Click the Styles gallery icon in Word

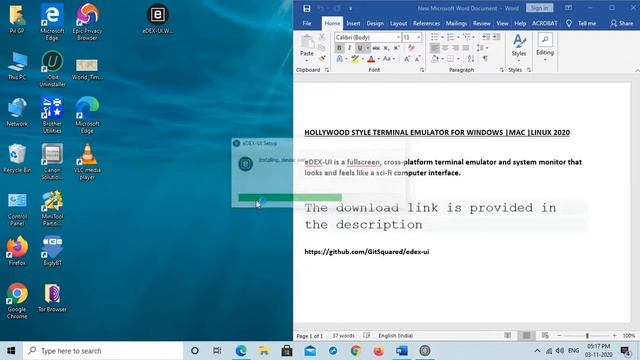tap(519, 41)
